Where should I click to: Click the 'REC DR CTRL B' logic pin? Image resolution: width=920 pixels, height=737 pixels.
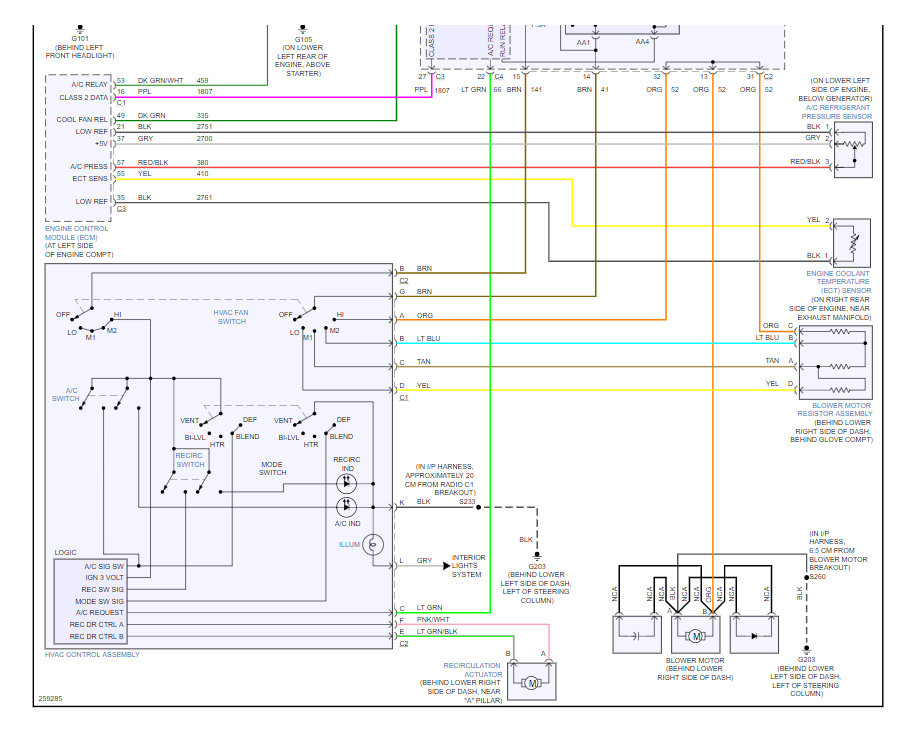pos(97,636)
